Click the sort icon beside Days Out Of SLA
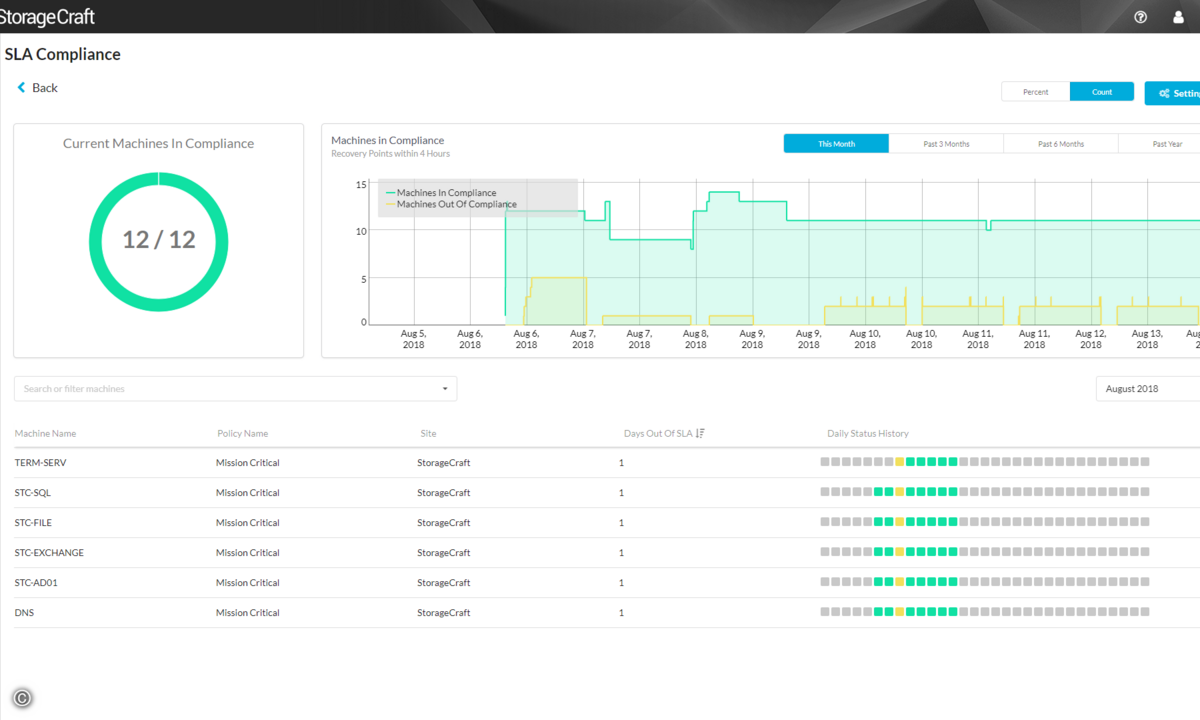The height and width of the screenshot is (720, 1200). click(700, 433)
